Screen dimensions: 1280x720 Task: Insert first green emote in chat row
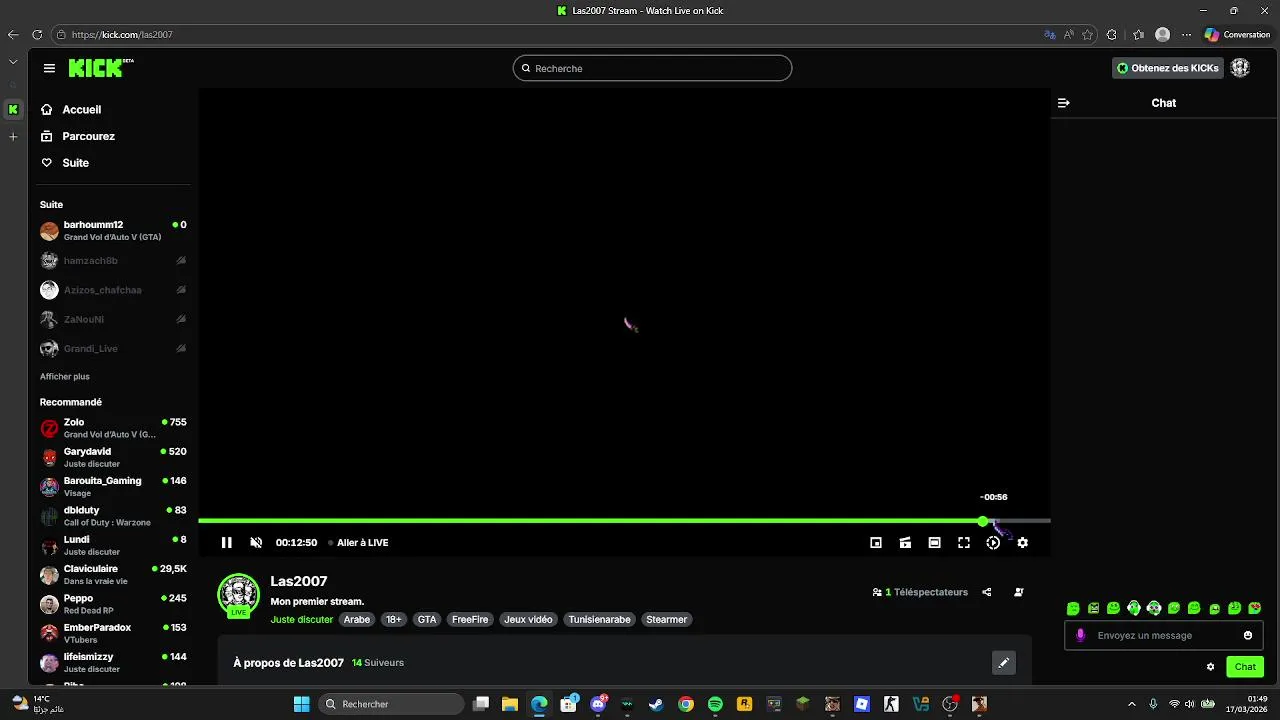point(1073,608)
